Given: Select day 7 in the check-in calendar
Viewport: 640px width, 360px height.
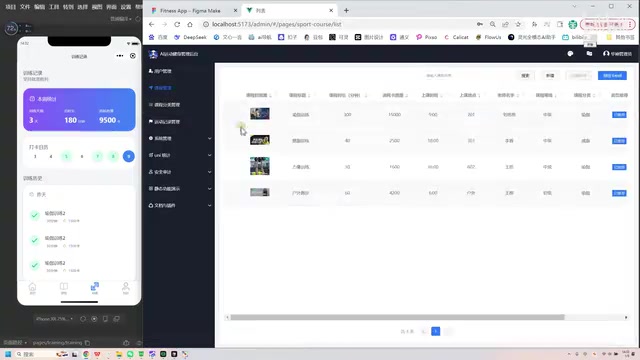Looking at the screenshot, I should click(x=98, y=156).
